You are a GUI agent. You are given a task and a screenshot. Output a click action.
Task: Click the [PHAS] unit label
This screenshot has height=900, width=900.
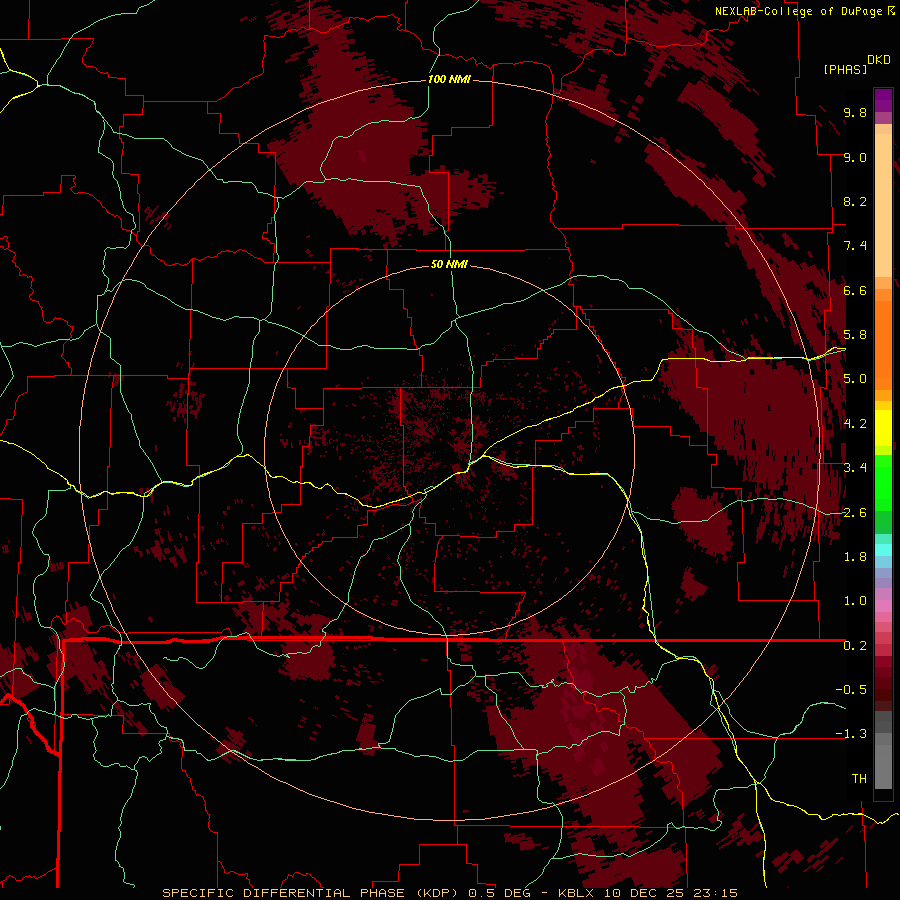click(845, 70)
